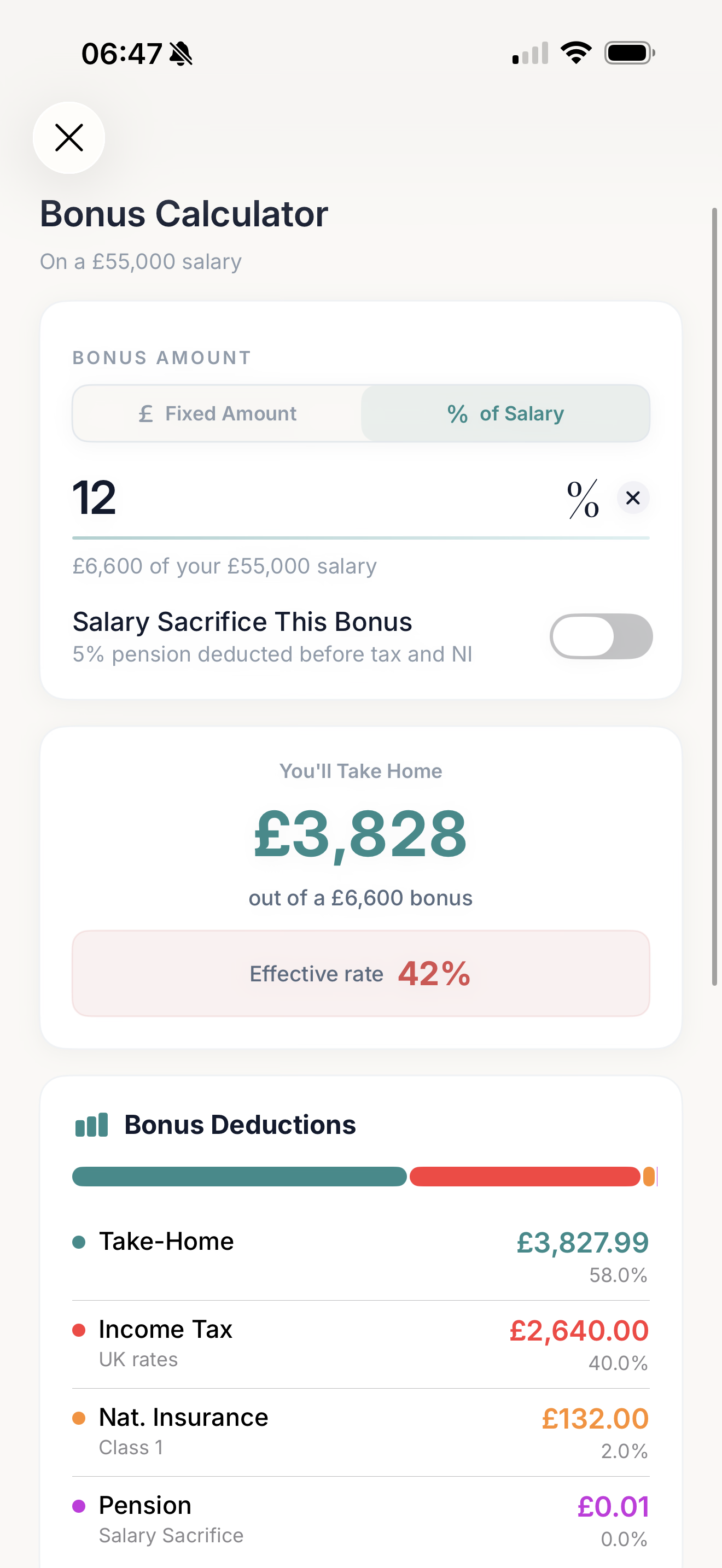The width and height of the screenshot is (722, 1568).
Task: Tap the muted notifications bell in the status bar
Action: tap(181, 53)
